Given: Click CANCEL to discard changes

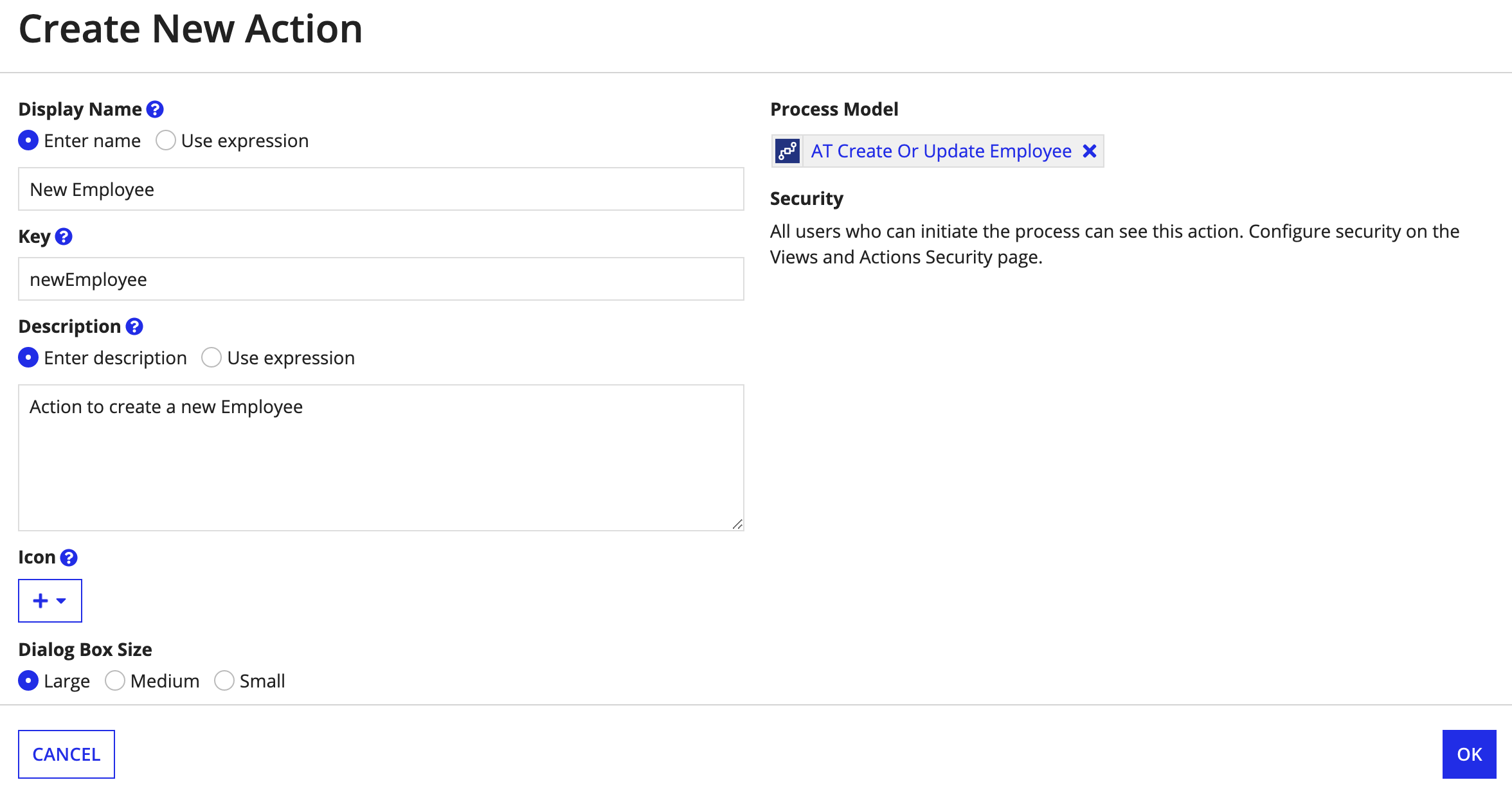Looking at the screenshot, I should point(67,754).
